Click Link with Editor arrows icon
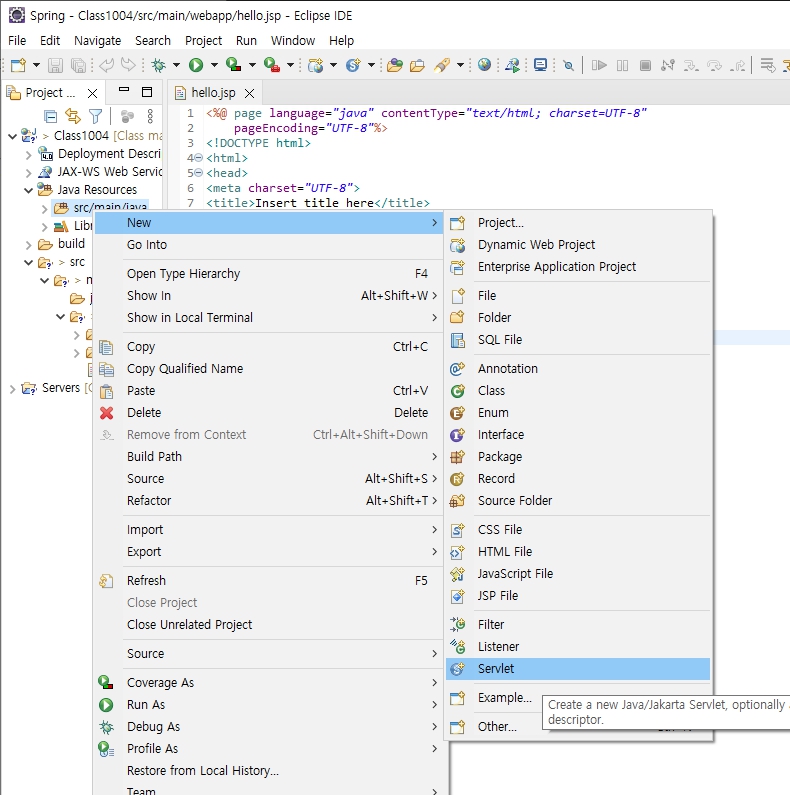Image resolution: width=790 pixels, height=795 pixels. tap(73, 117)
